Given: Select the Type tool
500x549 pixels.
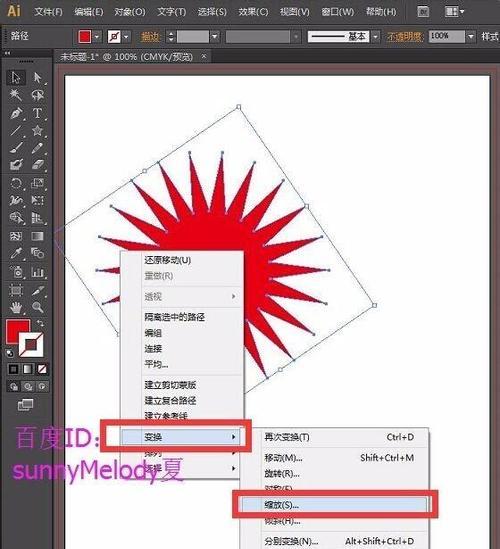Looking at the screenshot, I should (x=37, y=113).
